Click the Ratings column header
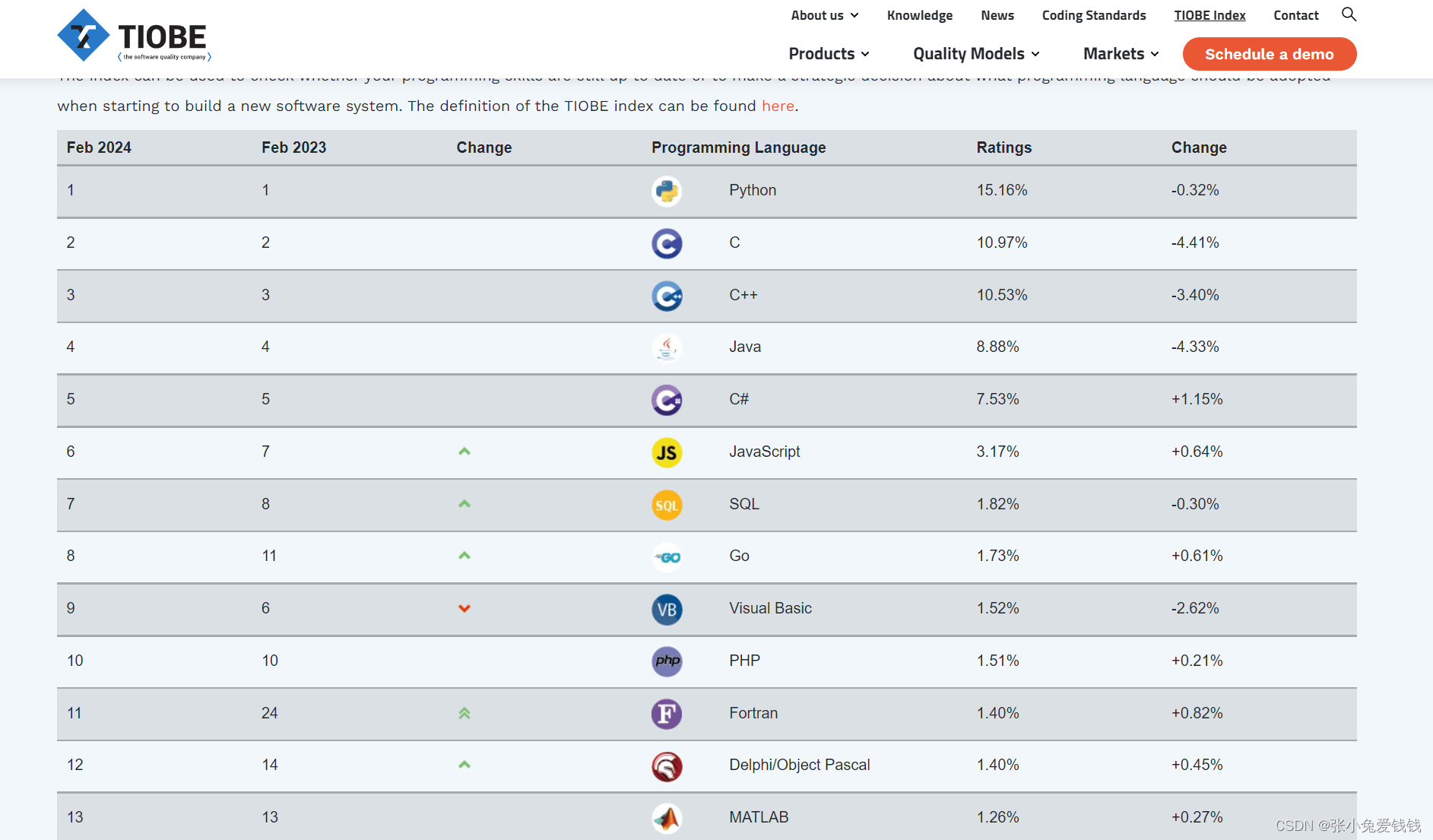 [x=1004, y=147]
